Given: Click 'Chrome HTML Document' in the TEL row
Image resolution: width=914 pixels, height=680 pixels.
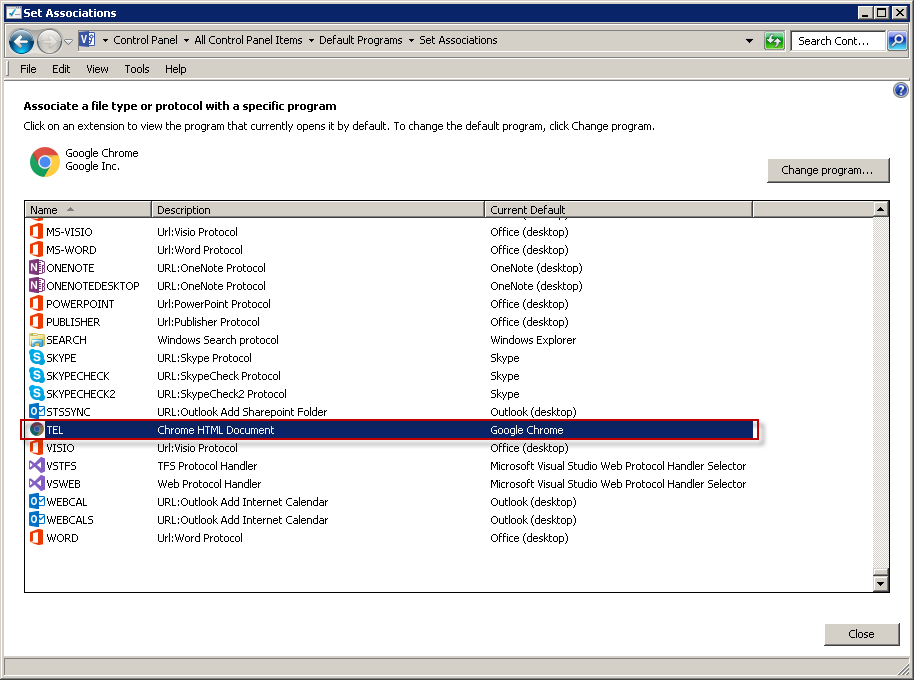Looking at the screenshot, I should point(216,430).
